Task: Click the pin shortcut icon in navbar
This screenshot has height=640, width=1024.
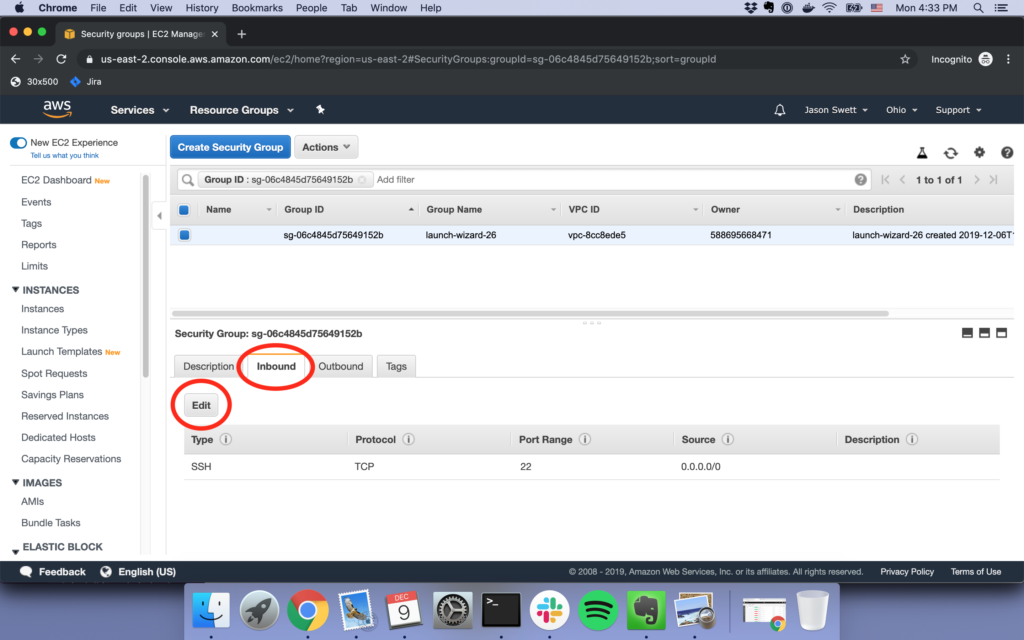Action: [320, 110]
